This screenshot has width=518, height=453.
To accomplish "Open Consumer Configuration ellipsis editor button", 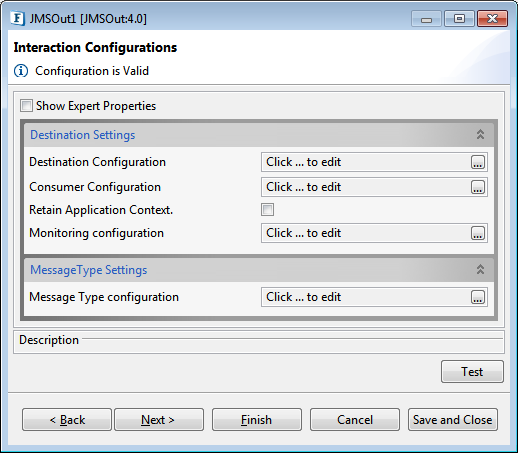I will pyautogui.click(x=478, y=187).
